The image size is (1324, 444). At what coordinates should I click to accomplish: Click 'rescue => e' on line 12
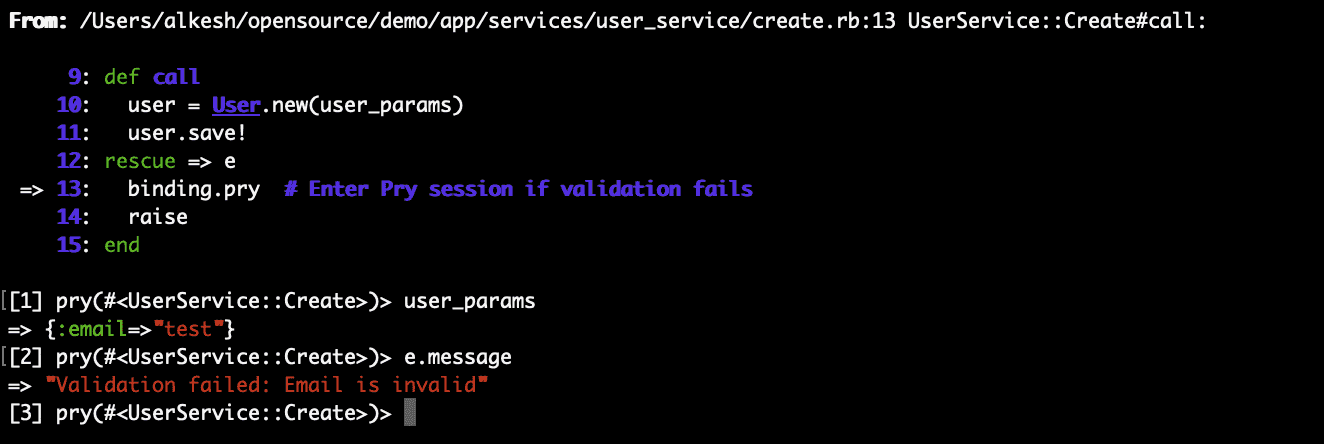click(x=170, y=161)
